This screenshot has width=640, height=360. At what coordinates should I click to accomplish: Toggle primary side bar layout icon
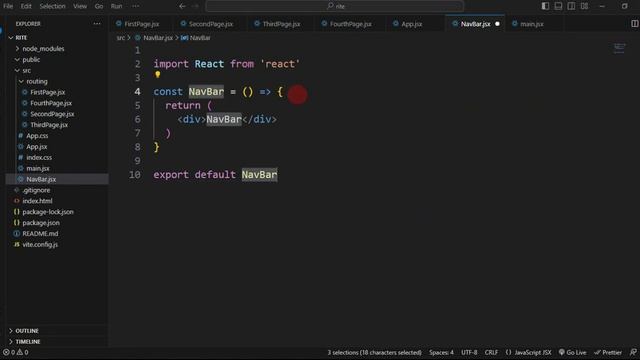545,6
